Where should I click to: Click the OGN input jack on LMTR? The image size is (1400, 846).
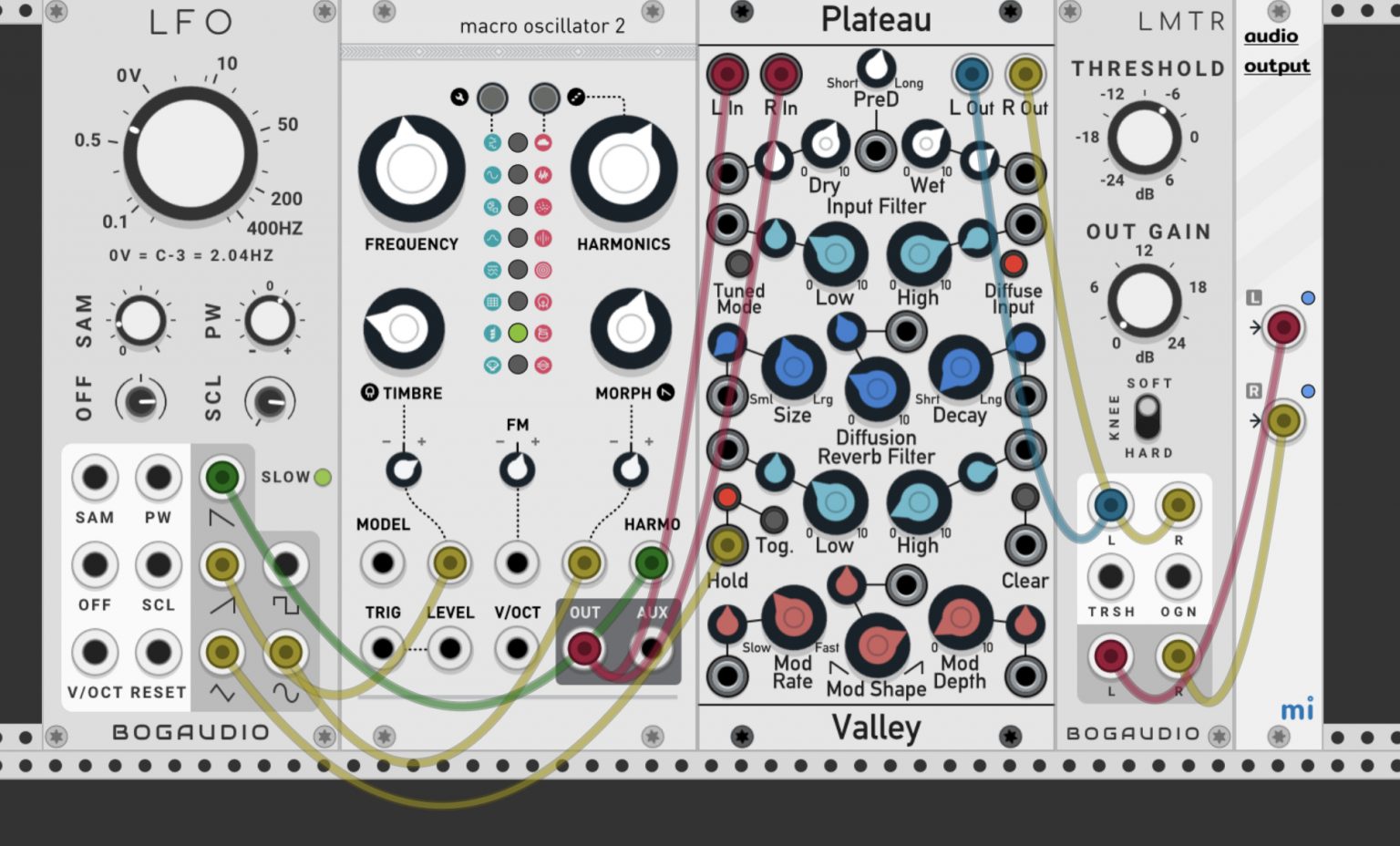(x=1178, y=576)
